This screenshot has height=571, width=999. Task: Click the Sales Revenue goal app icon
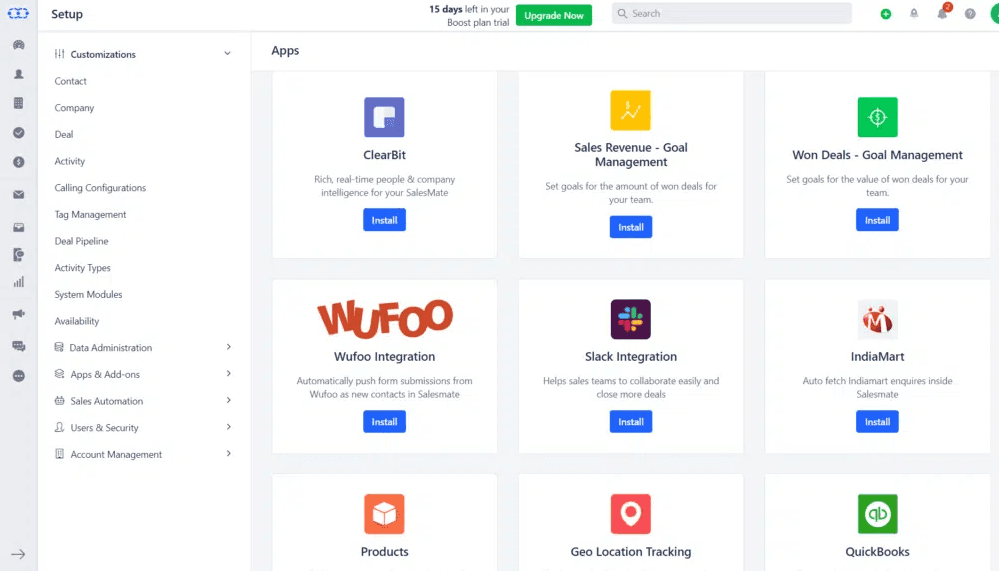[x=631, y=110]
